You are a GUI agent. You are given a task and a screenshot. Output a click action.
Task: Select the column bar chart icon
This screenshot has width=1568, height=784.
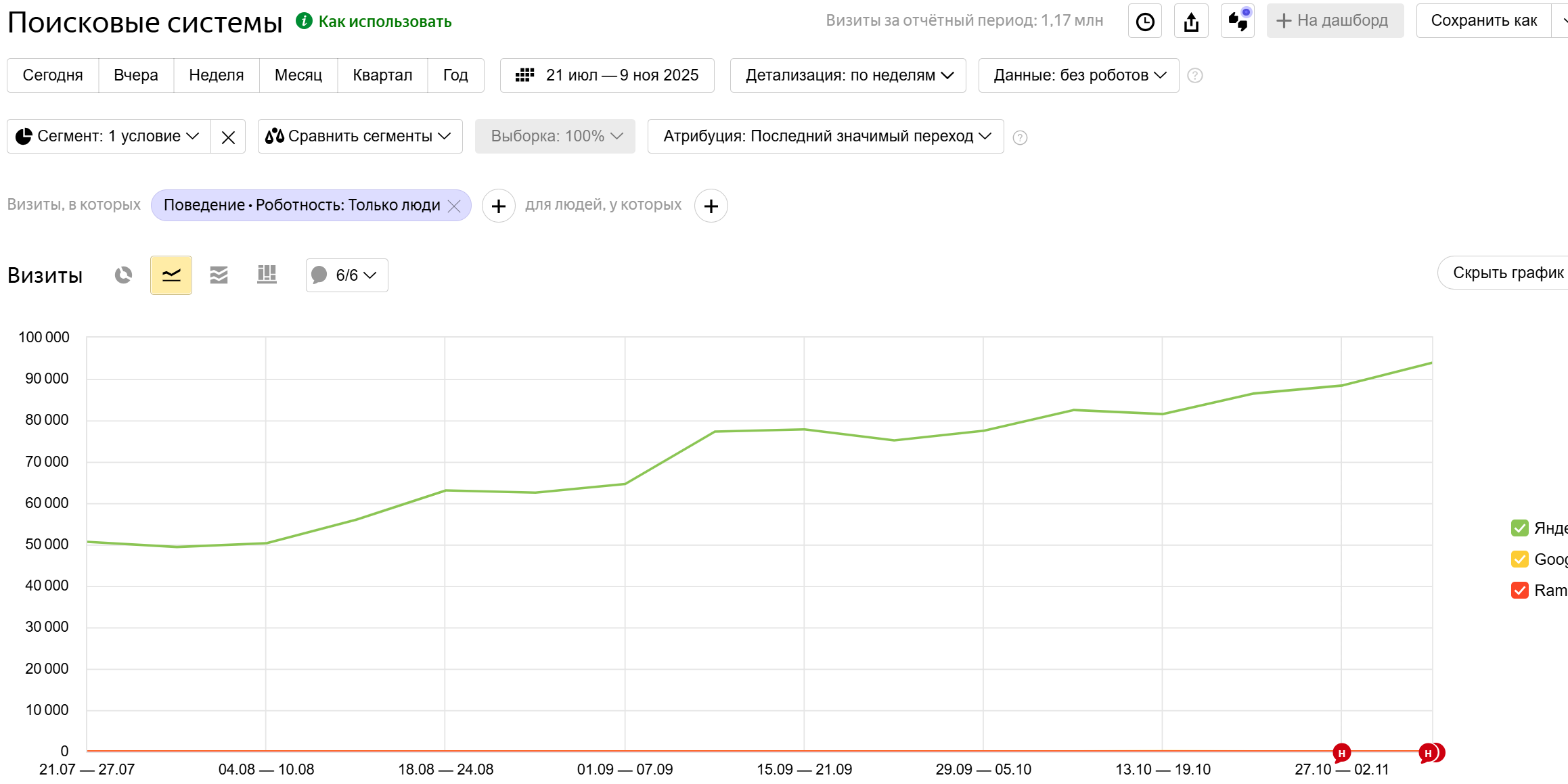267,275
